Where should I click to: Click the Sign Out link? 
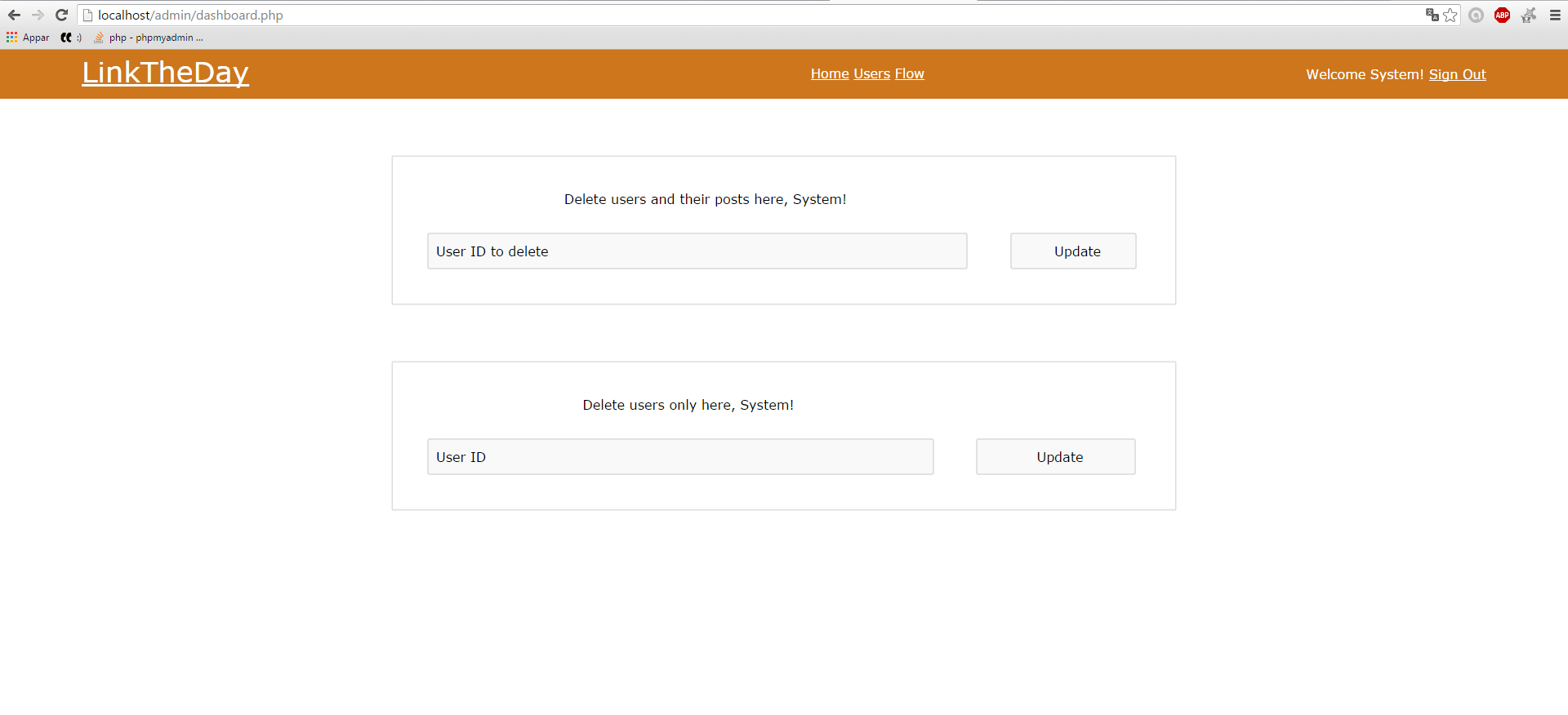tap(1457, 74)
